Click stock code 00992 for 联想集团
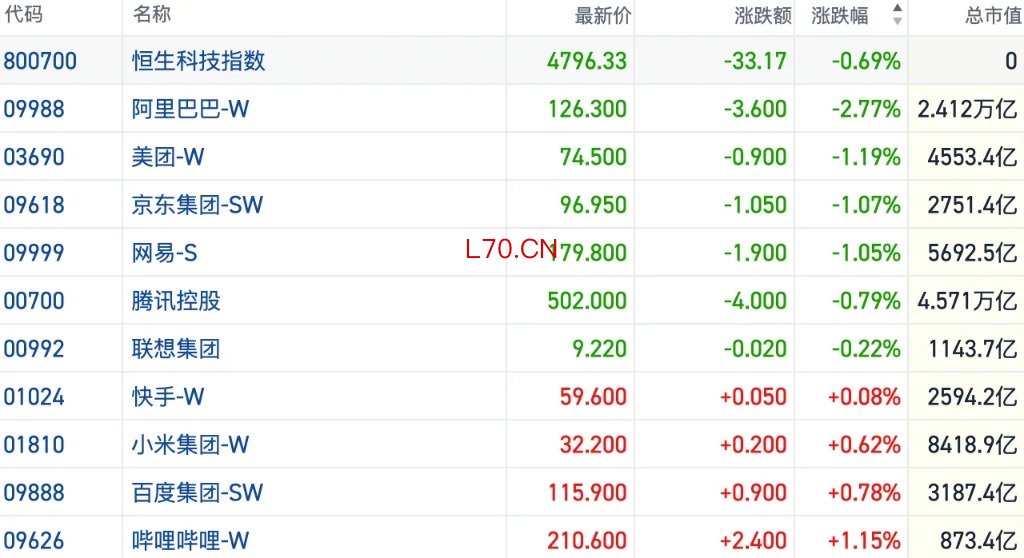The width and height of the screenshot is (1024, 558). (34, 349)
